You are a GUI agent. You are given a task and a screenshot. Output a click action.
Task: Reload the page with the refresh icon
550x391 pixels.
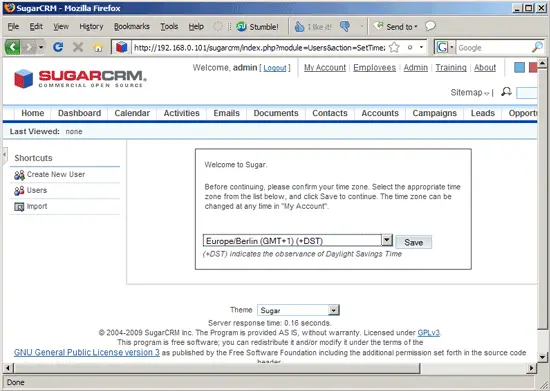[x=58, y=47]
